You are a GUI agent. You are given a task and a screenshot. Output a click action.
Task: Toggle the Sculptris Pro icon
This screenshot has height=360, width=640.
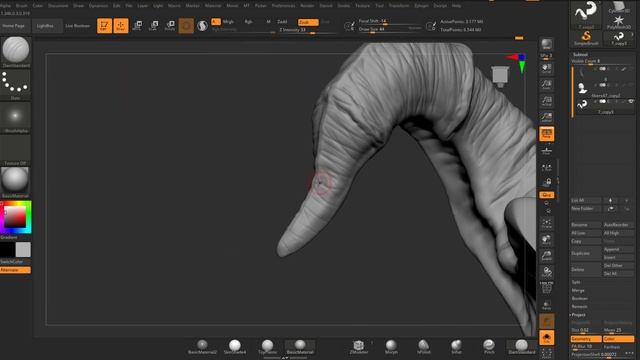[x=202, y=26]
